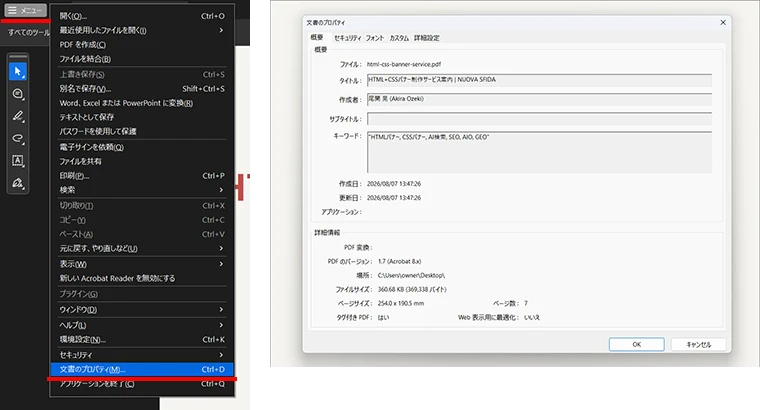Activate the text box tool
This screenshot has width=760, height=410.
click(x=18, y=161)
